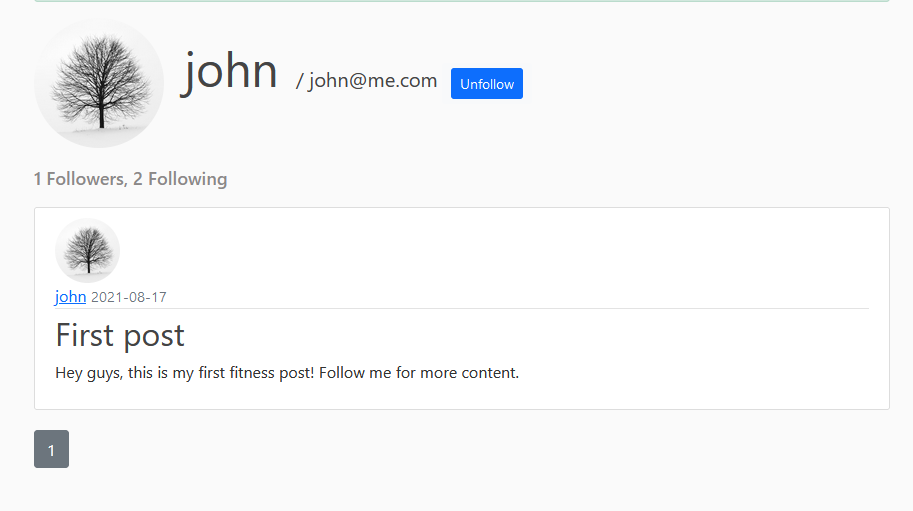Click the '1 Followers' count
The image size is (913, 511).
(x=80, y=179)
